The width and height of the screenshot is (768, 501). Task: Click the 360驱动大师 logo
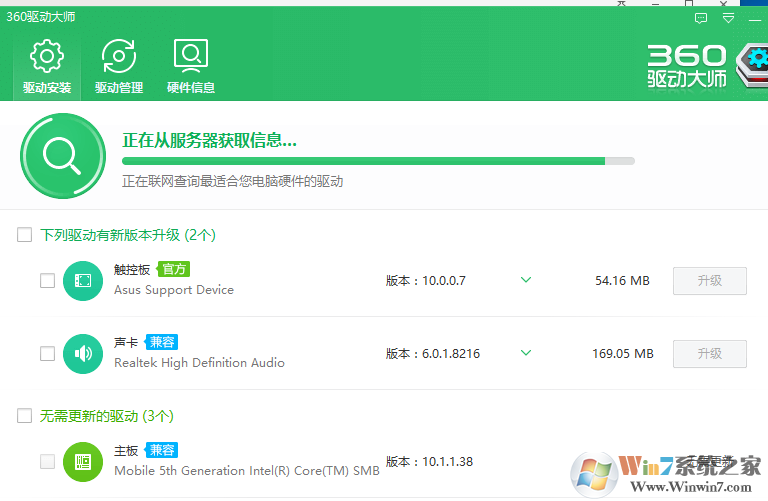(x=688, y=67)
